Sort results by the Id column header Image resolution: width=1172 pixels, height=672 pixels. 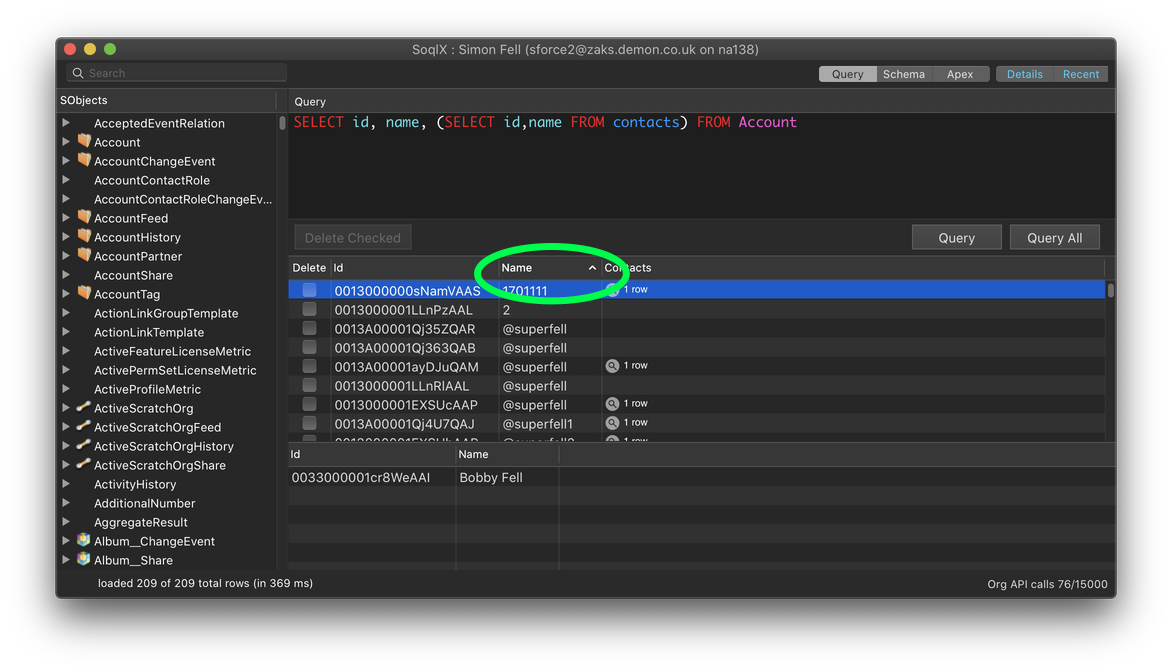(414, 268)
